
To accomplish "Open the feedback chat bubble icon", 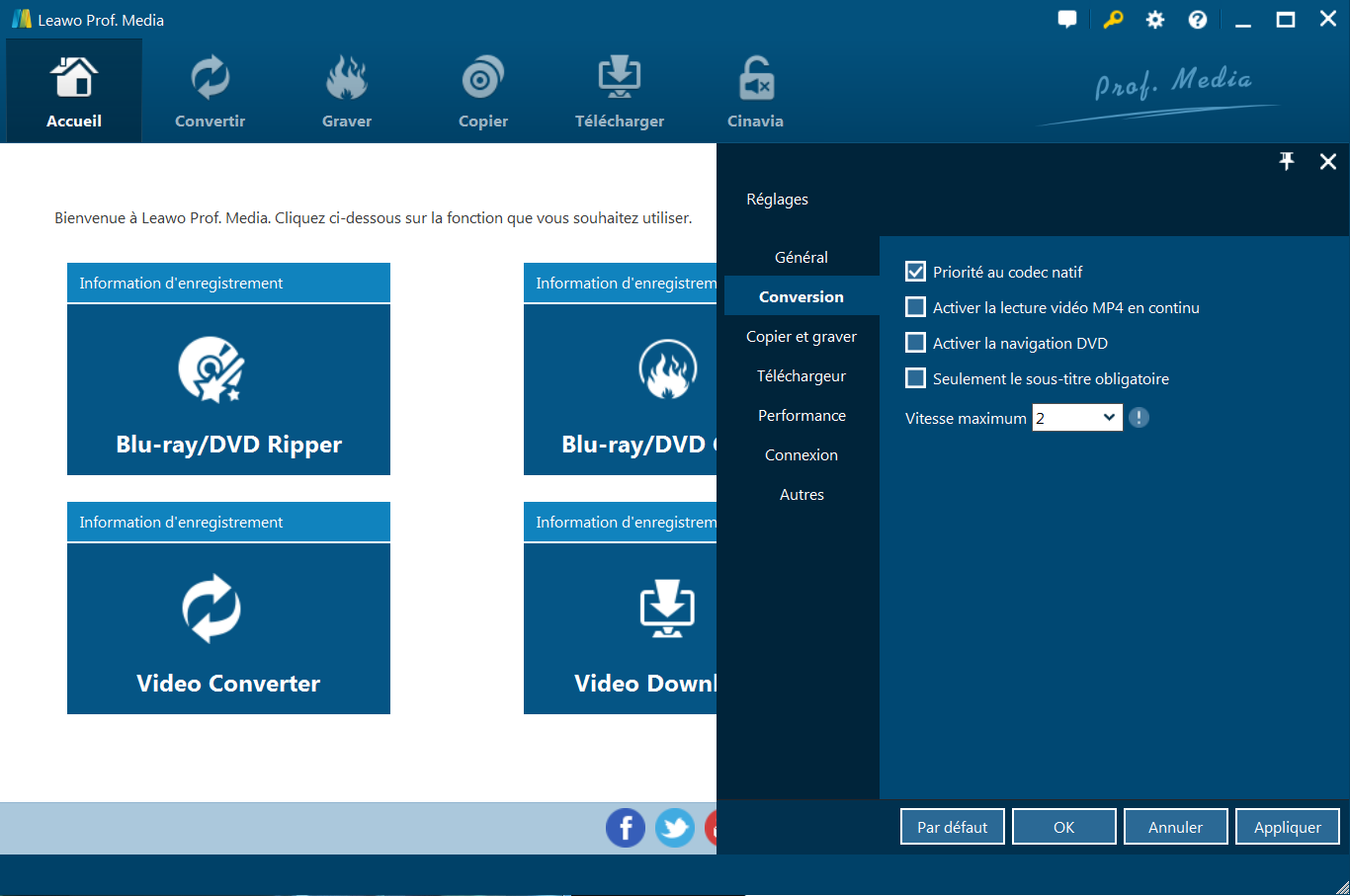I will pyautogui.click(x=1067, y=20).
